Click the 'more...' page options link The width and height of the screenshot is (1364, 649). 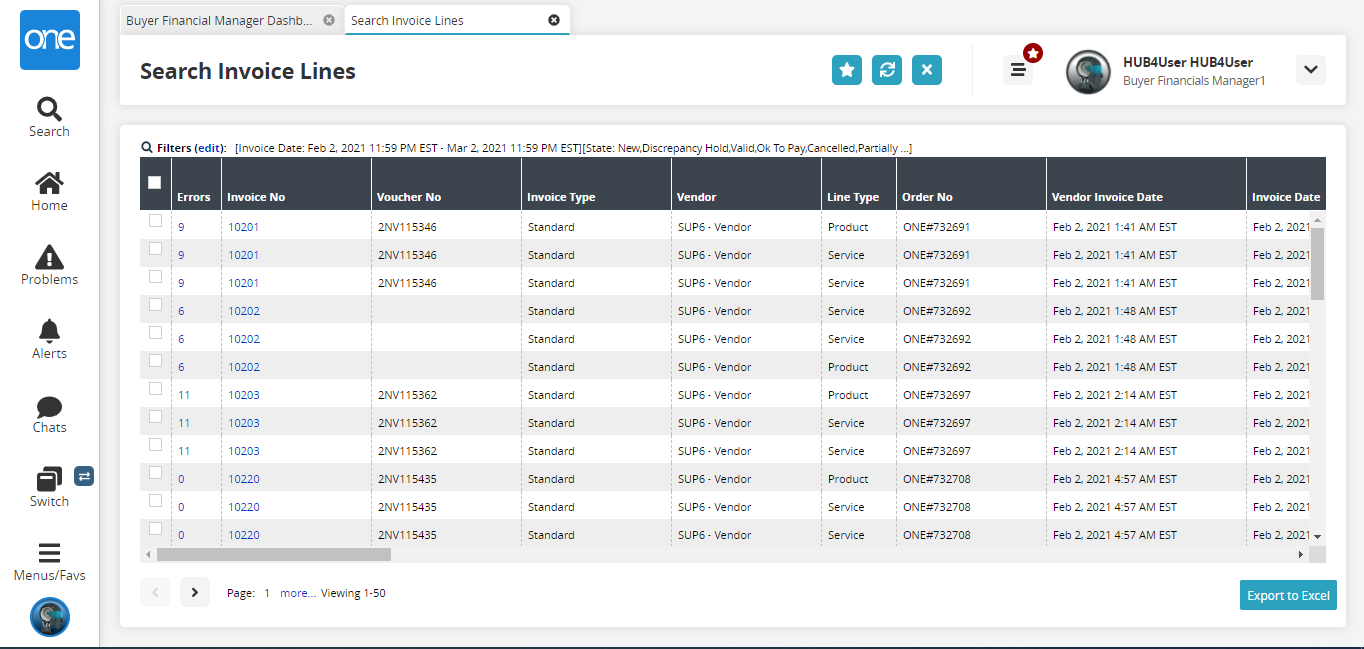(x=297, y=593)
